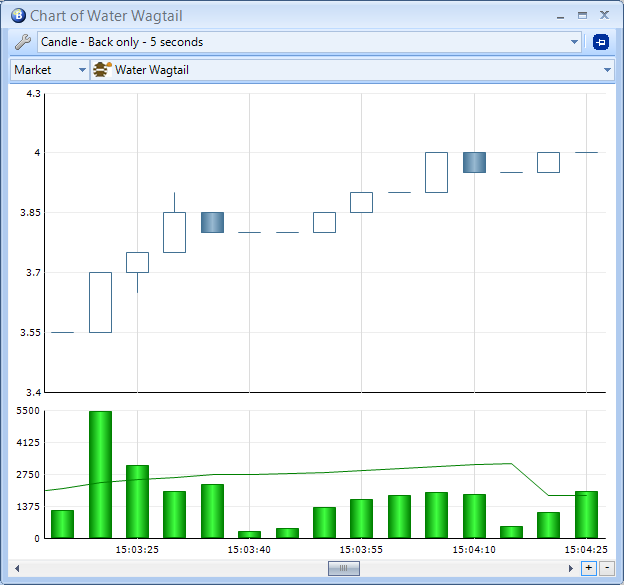Click the filled candle at the 3.85 level

tap(213, 222)
